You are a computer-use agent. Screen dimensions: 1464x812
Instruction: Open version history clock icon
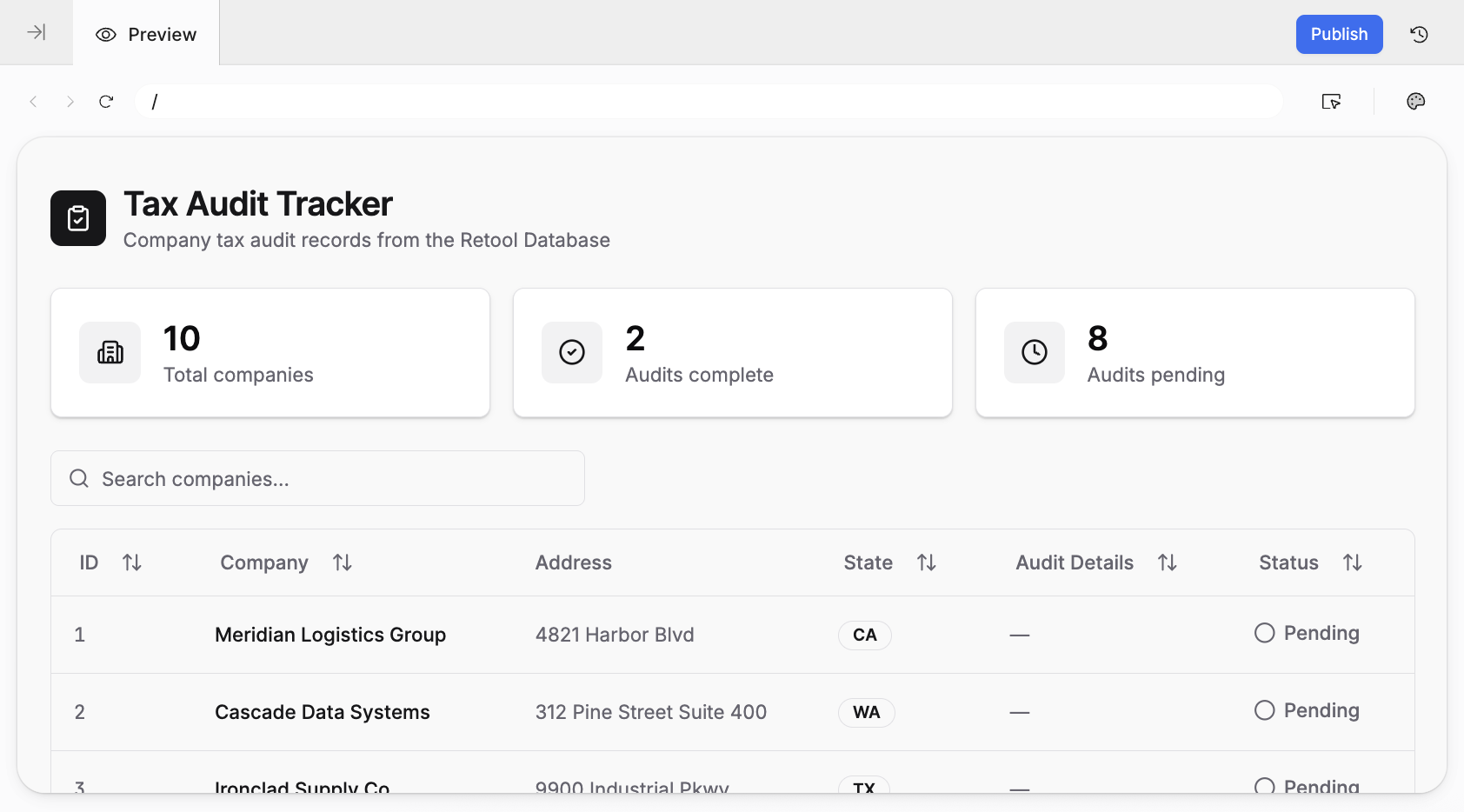[1419, 35]
